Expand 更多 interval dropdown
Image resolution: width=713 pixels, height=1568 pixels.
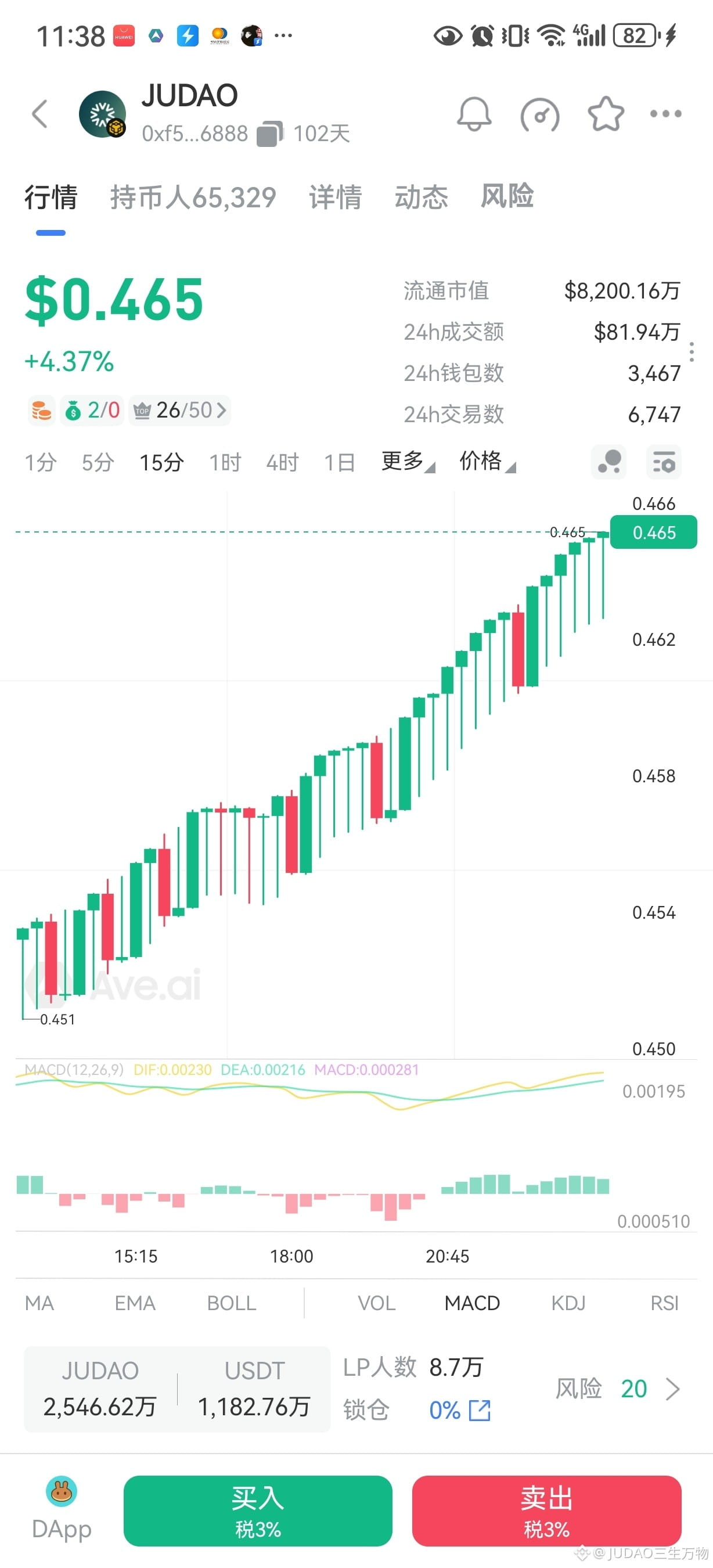pos(408,461)
